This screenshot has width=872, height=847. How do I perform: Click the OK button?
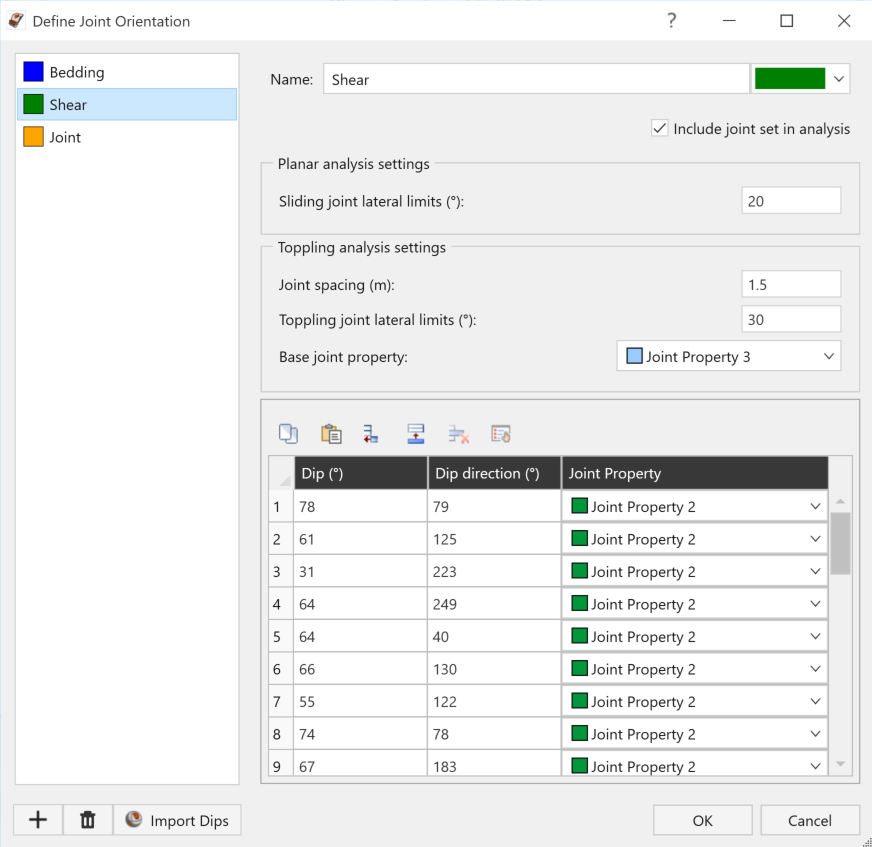pyautogui.click(x=702, y=820)
